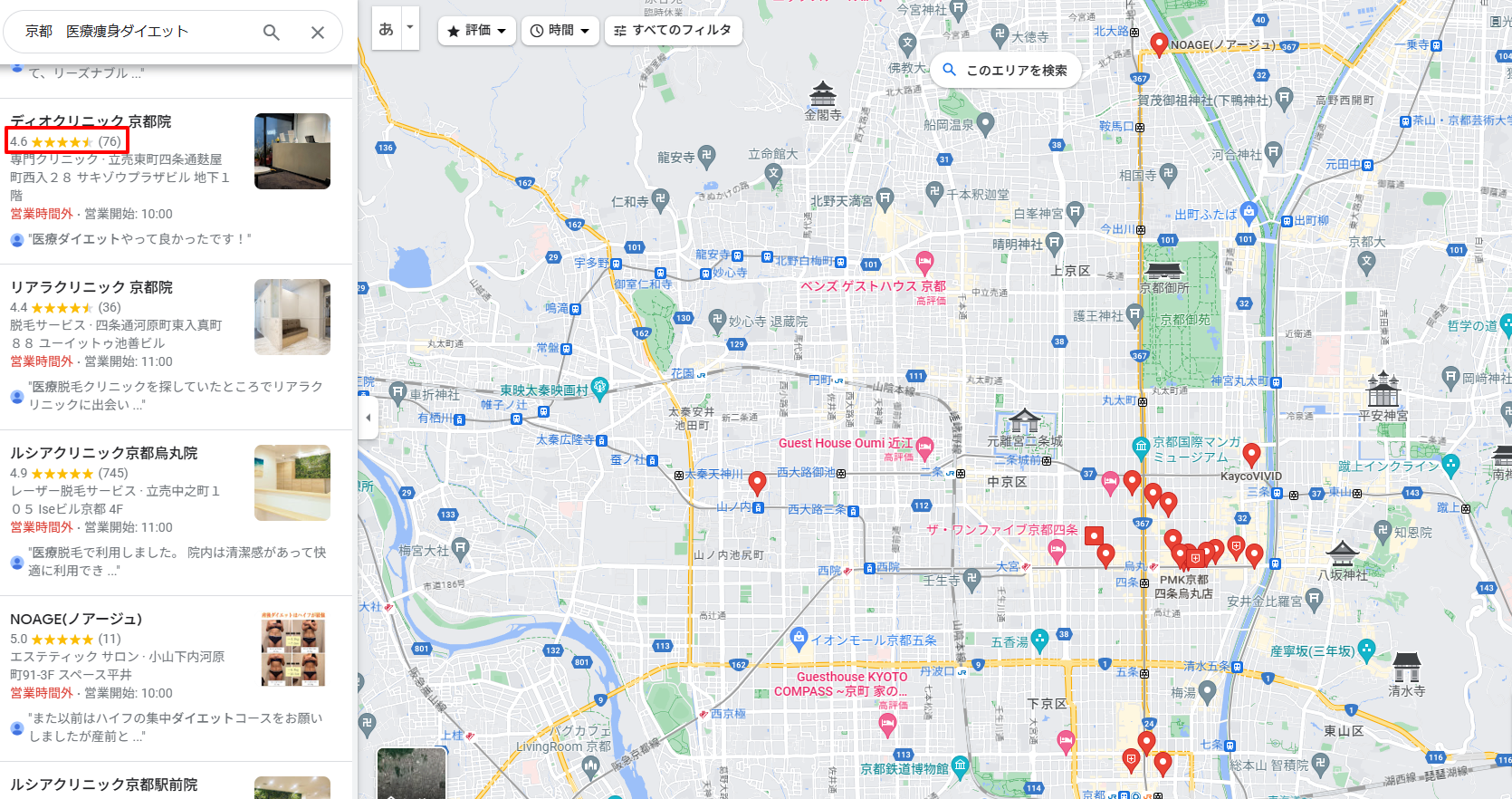1512x799 pixels.
Task: Click the 八坂神社 shrine icon
Action: (1343, 553)
